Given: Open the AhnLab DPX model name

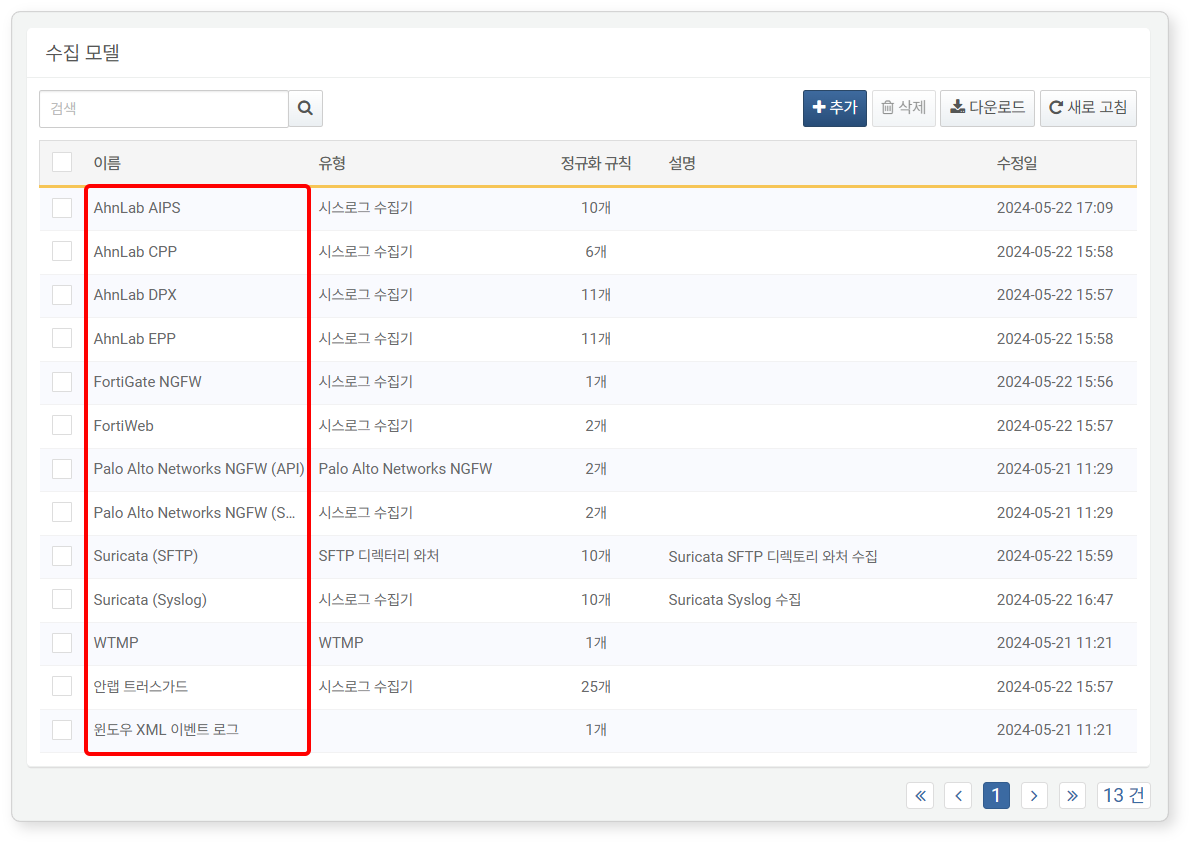Looking at the screenshot, I should click(135, 295).
